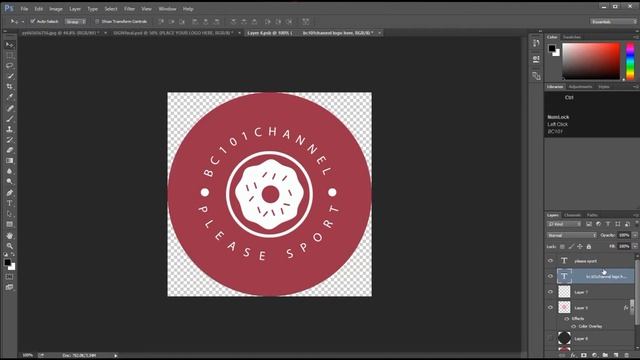Switch to the Adjustments tab
640x360 pixels.
pos(580,87)
